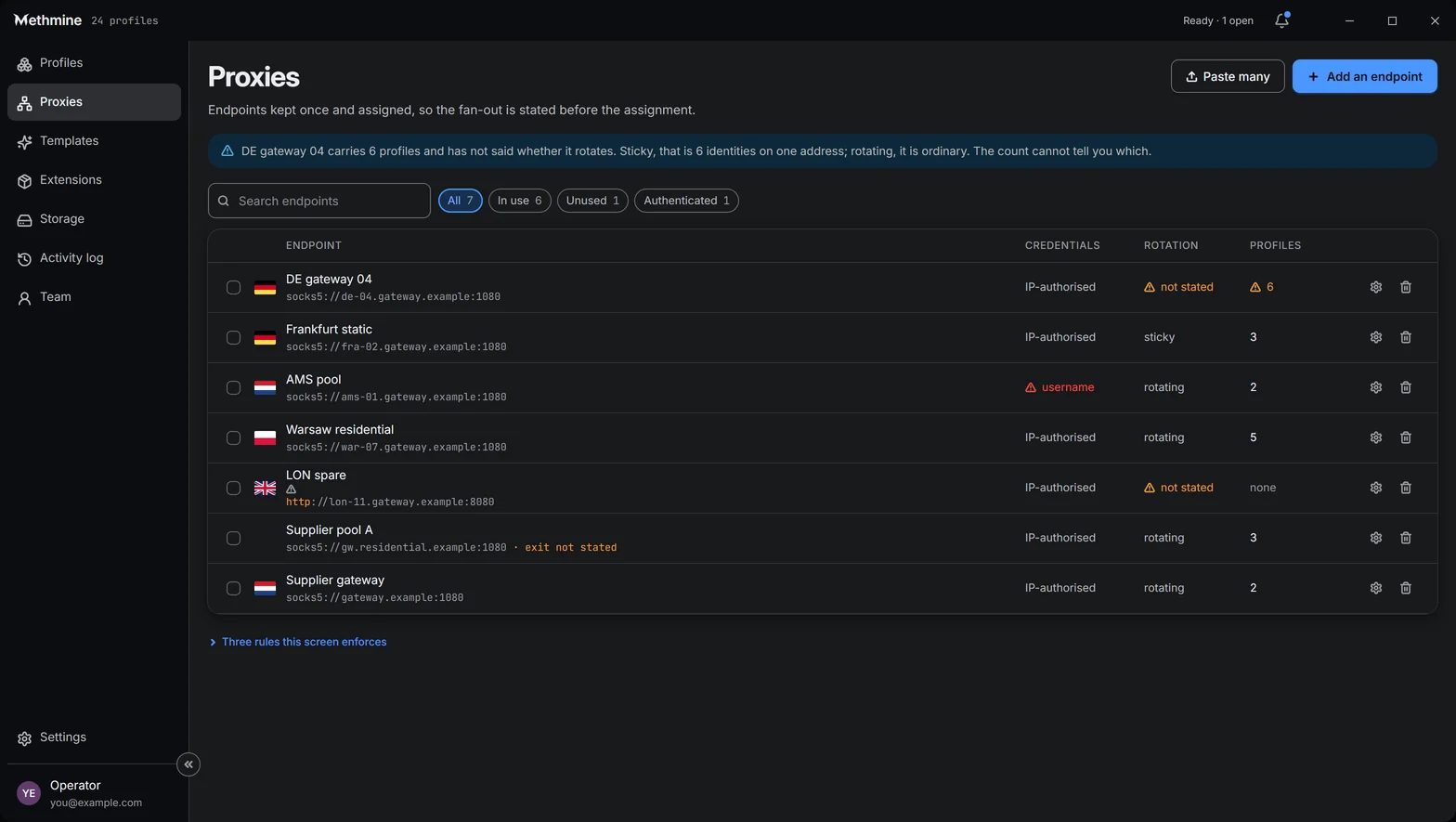This screenshot has height=822, width=1456.
Task: Open settings for Supplier gateway endpoint
Action: pyautogui.click(x=1376, y=588)
